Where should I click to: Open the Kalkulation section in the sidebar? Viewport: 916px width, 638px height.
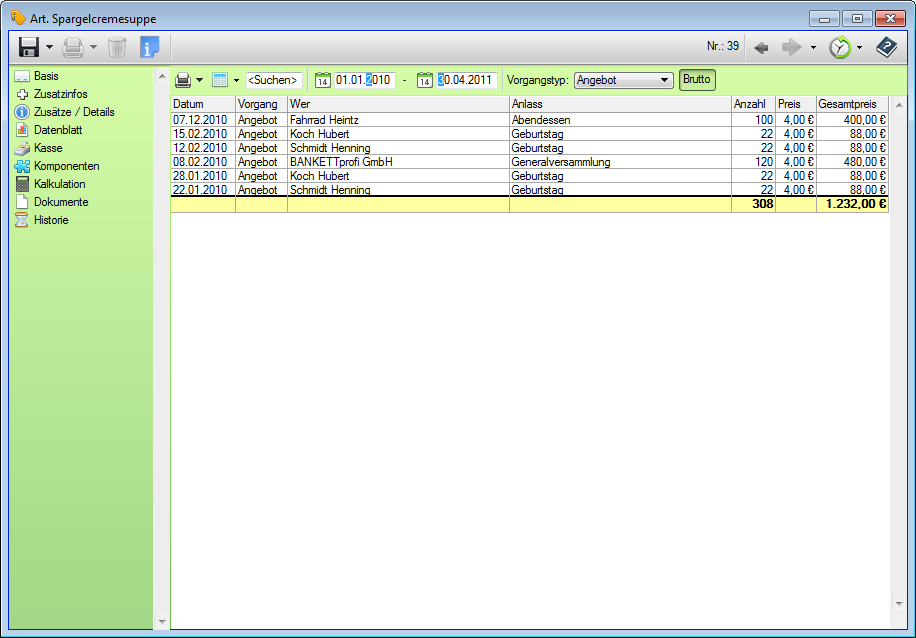(59, 184)
